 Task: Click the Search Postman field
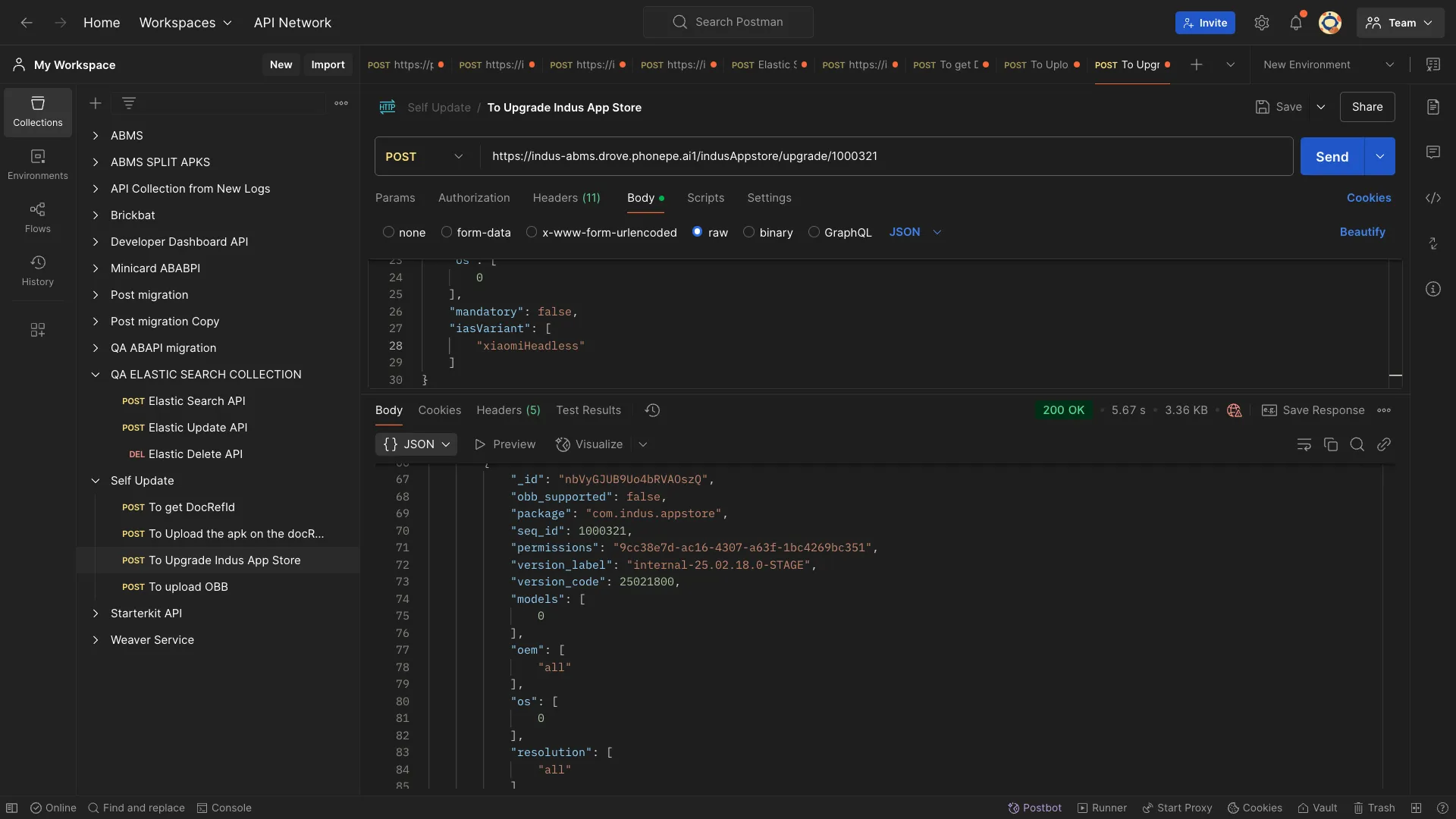tap(728, 22)
